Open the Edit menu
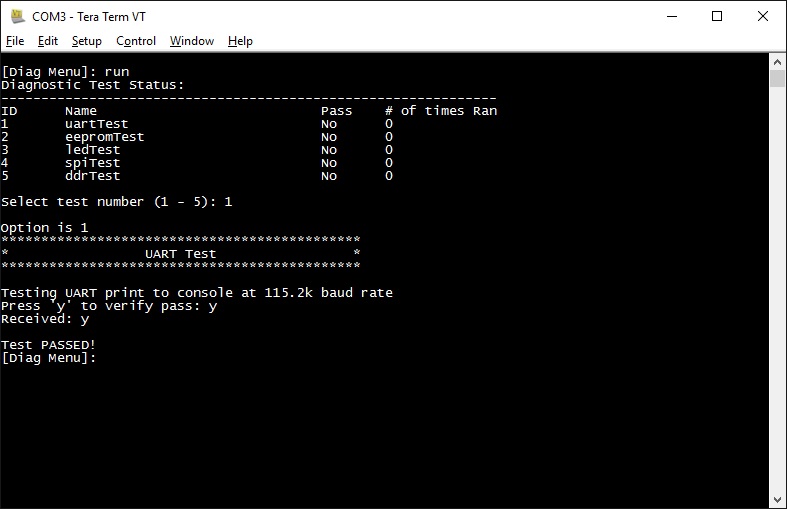This screenshot has height=509, width=787. click(48, 41)
